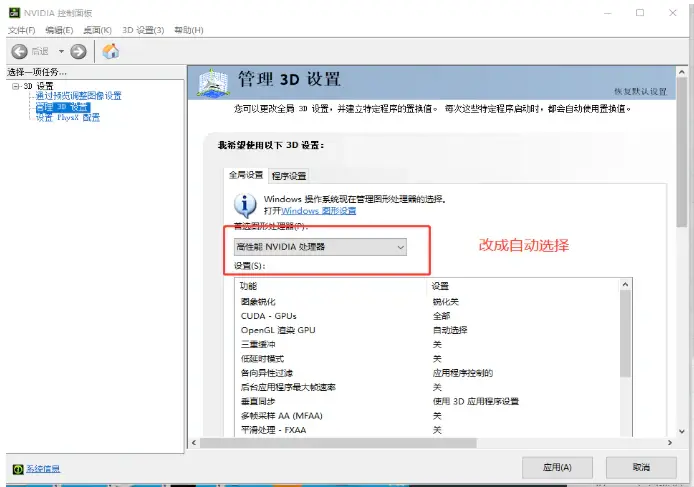Open the 帮助(H) menu
This screenshot has width=694, height=487.
click(x=189, y=30)
